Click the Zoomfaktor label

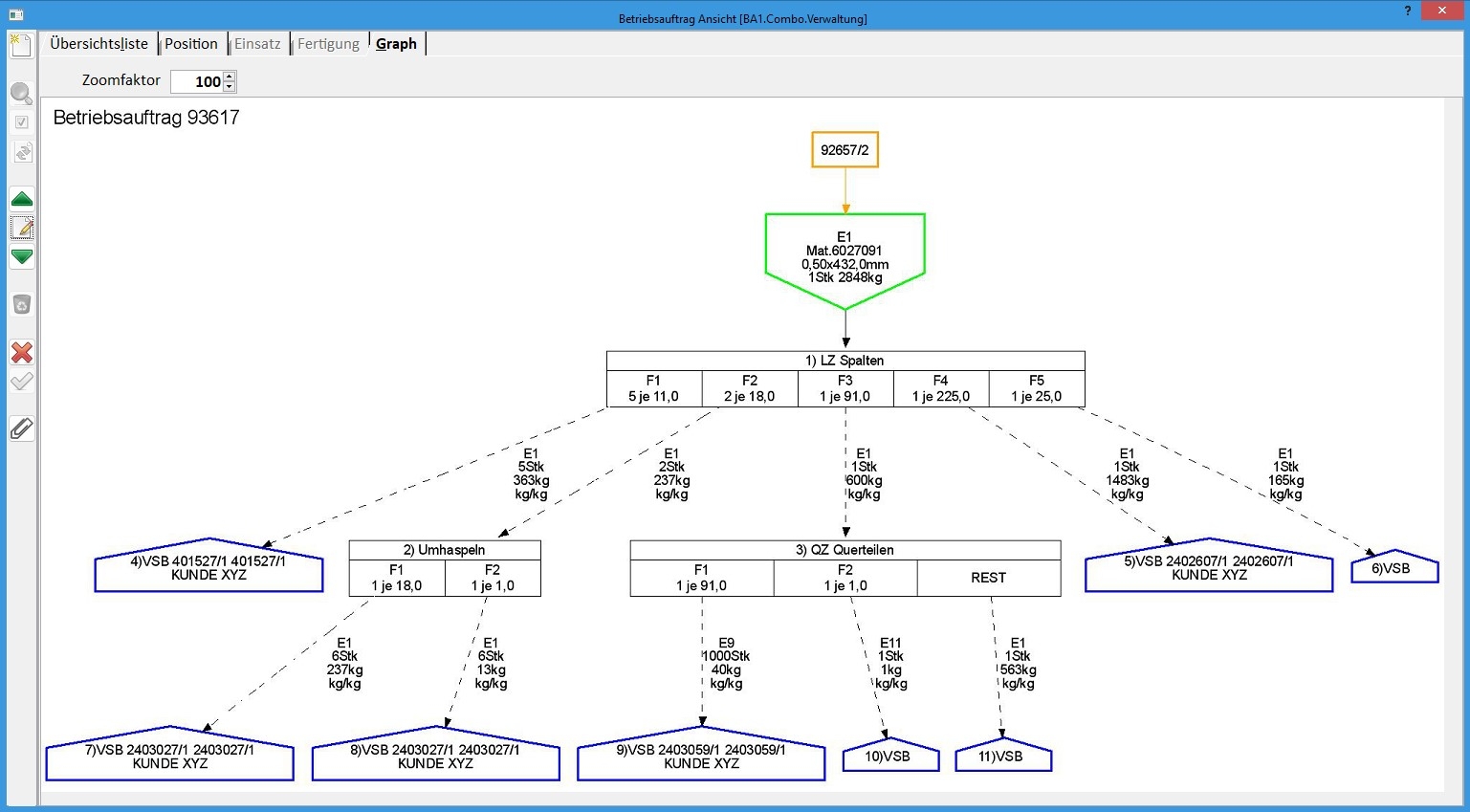[121, 80]
